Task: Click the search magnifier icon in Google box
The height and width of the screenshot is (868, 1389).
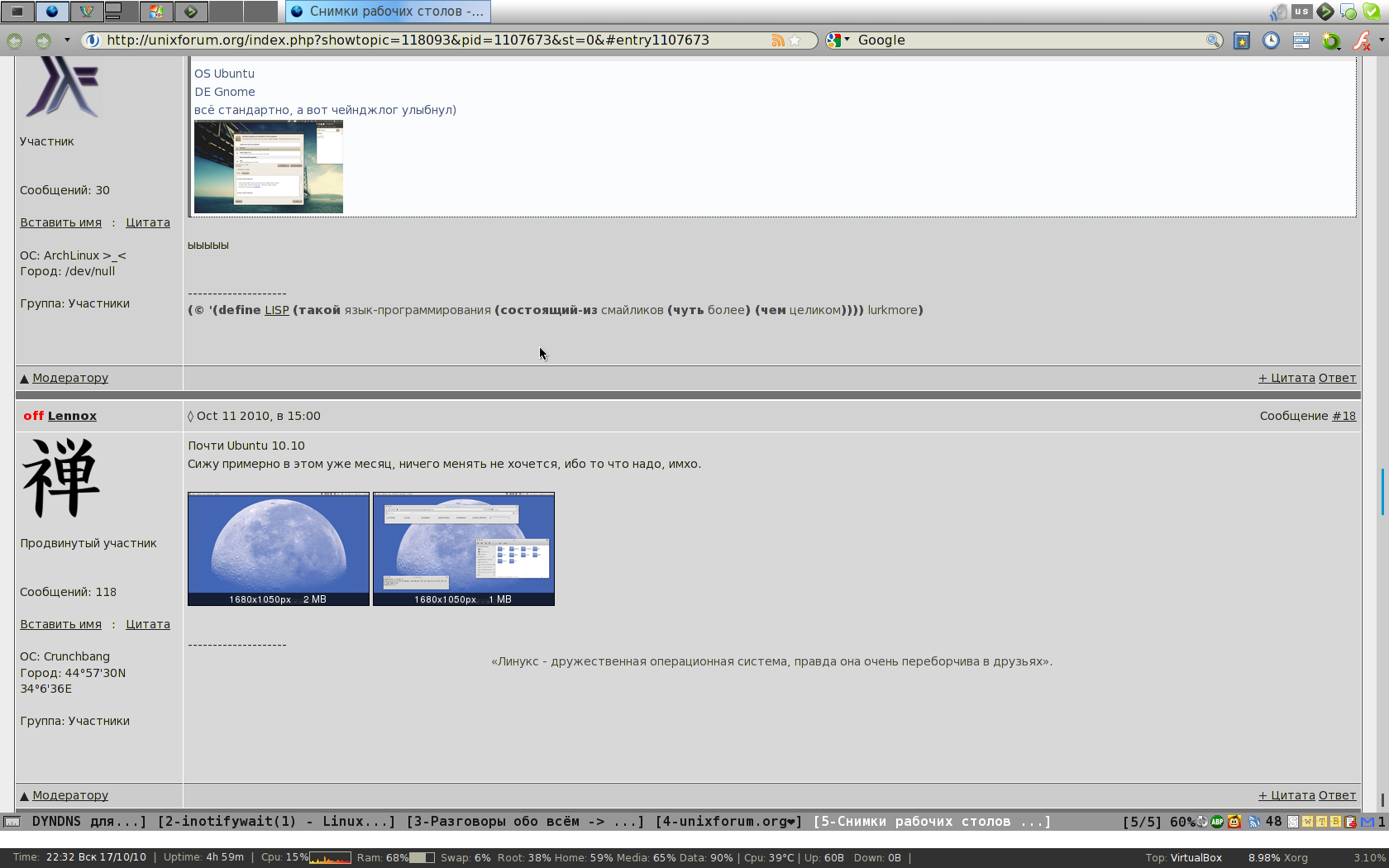Action: [x=1213, y=41]
